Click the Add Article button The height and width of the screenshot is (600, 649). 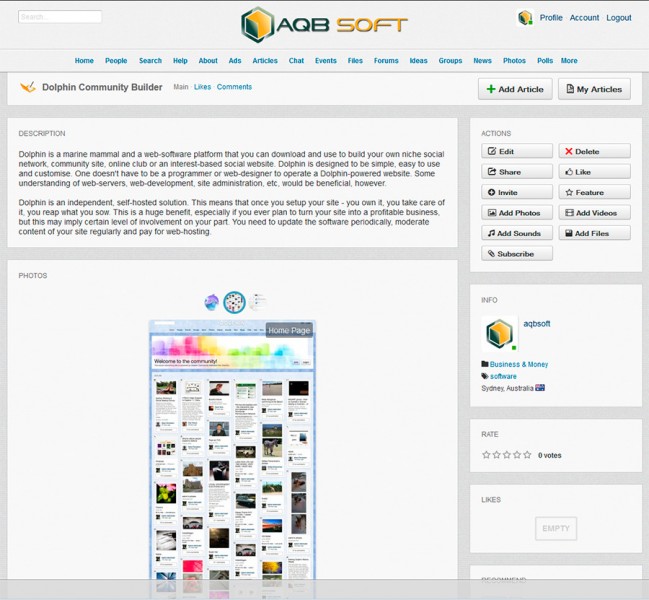click(x=515, y=89)
